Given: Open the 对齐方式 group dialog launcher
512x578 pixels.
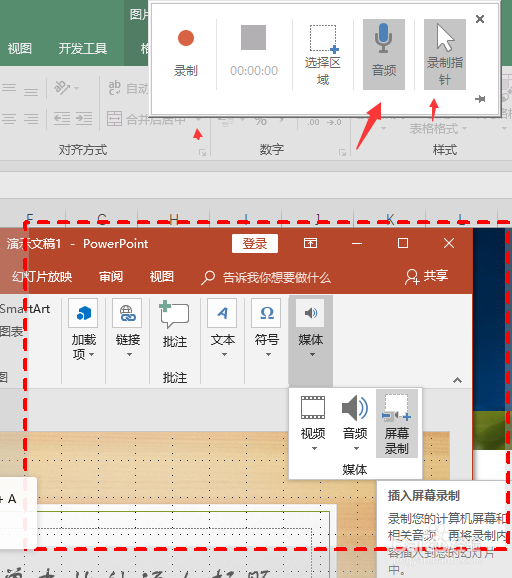Looking at the screenshot, I should tap(202, 152).
